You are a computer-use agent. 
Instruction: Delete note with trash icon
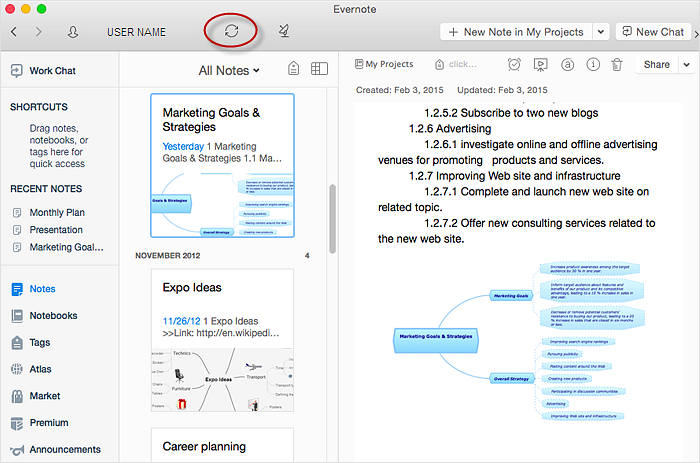point(617,65)
